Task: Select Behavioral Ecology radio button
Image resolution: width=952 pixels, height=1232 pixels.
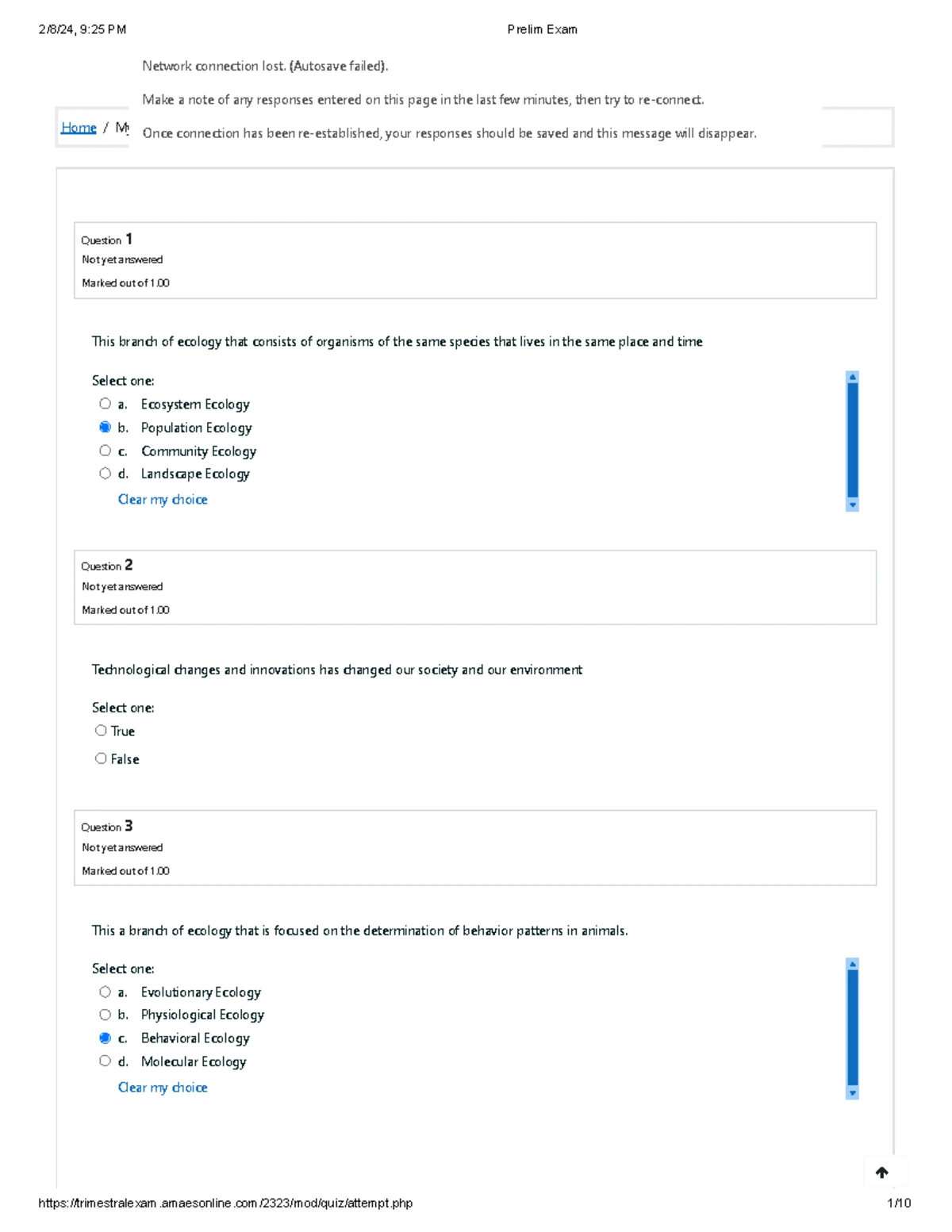Action: point(105,1038)
